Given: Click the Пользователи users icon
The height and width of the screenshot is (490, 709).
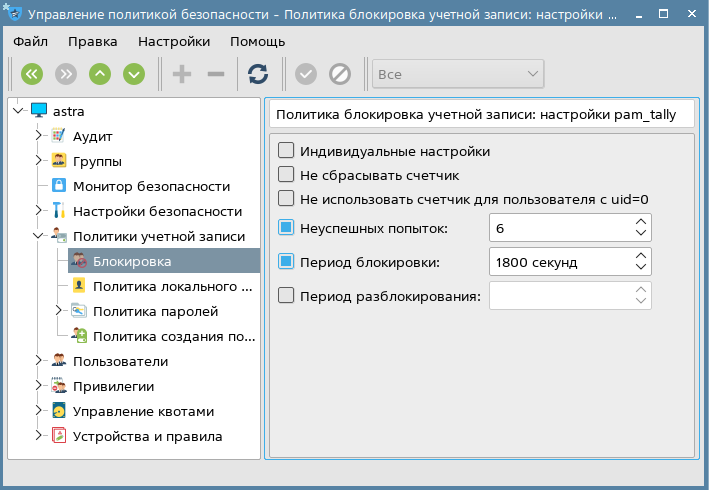Looking at the screenshot, I should [59, 360].
